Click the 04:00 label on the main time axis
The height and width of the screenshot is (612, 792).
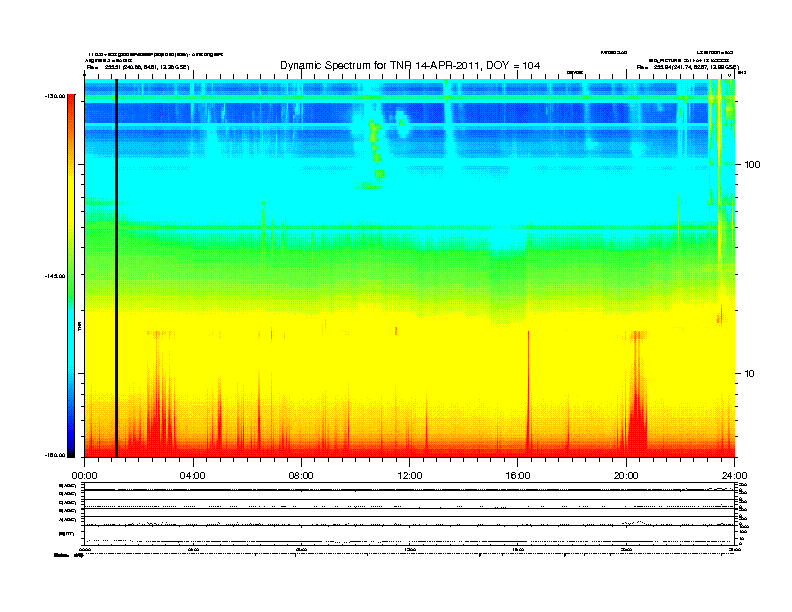[x=193, y=476]
